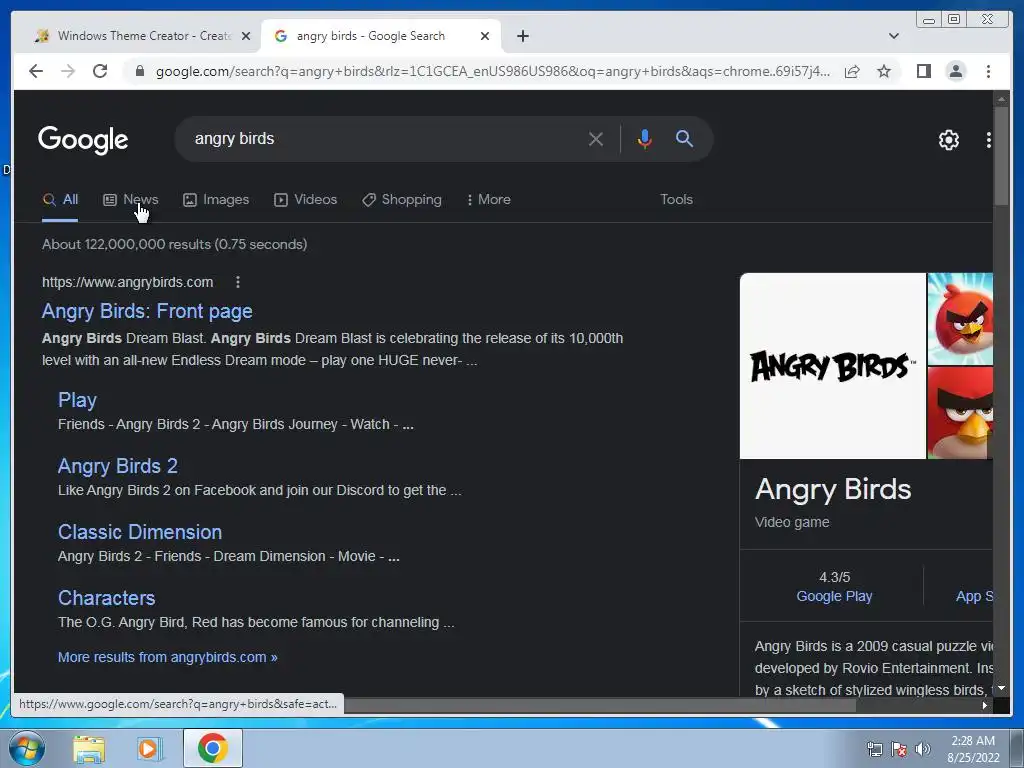
Task: Expand the tab search chevron
Action: pos(893,36)
